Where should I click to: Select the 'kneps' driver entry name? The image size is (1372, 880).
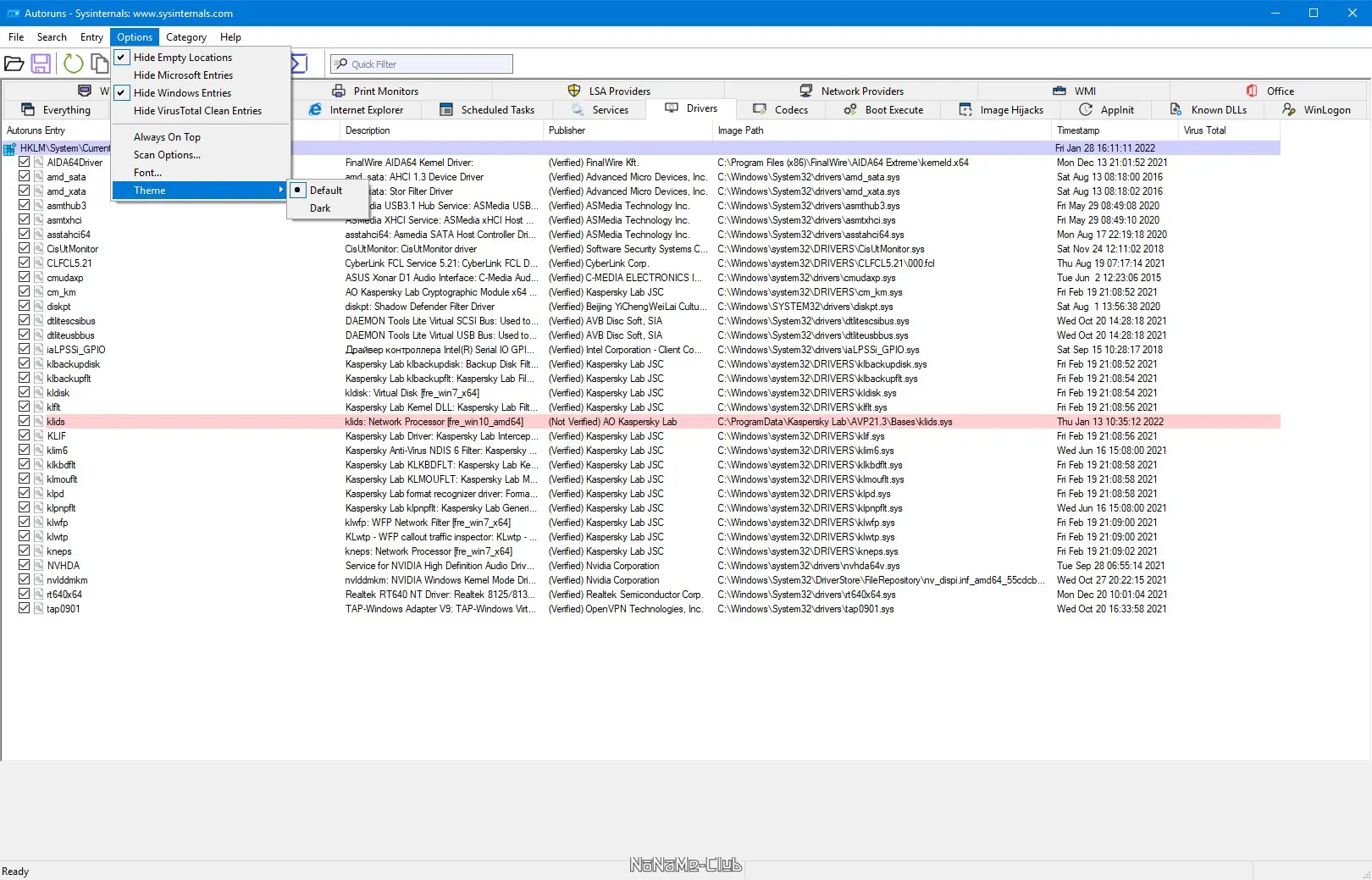click(59, 551)
